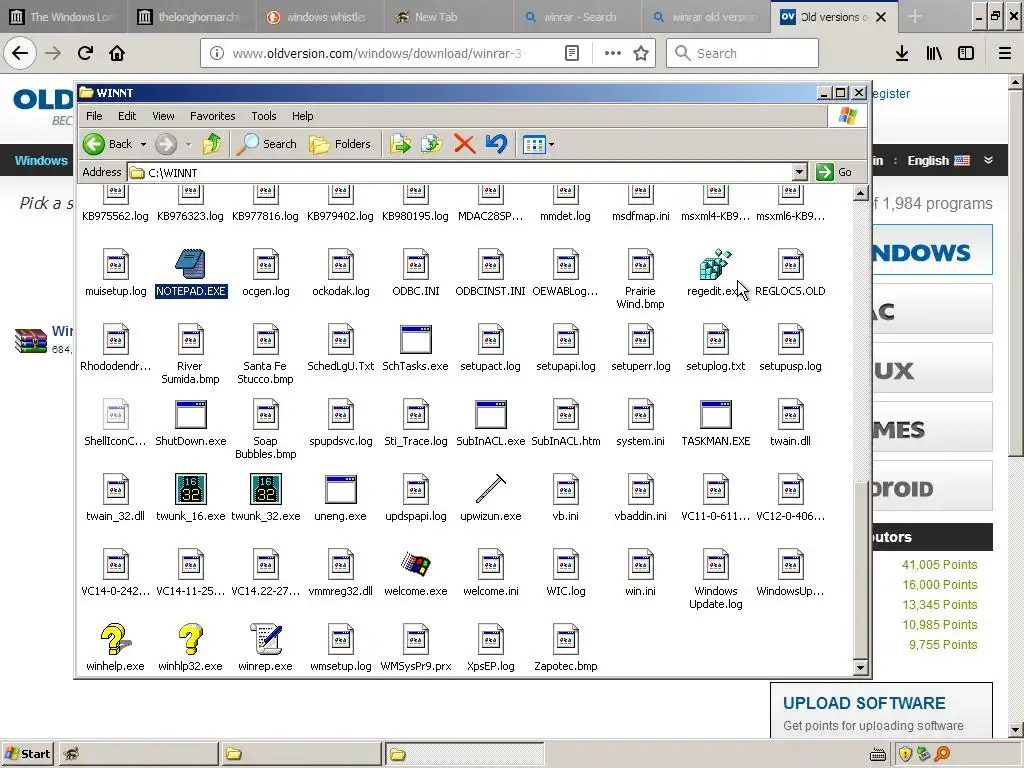Select the system.ini file icon

(641, 414)
